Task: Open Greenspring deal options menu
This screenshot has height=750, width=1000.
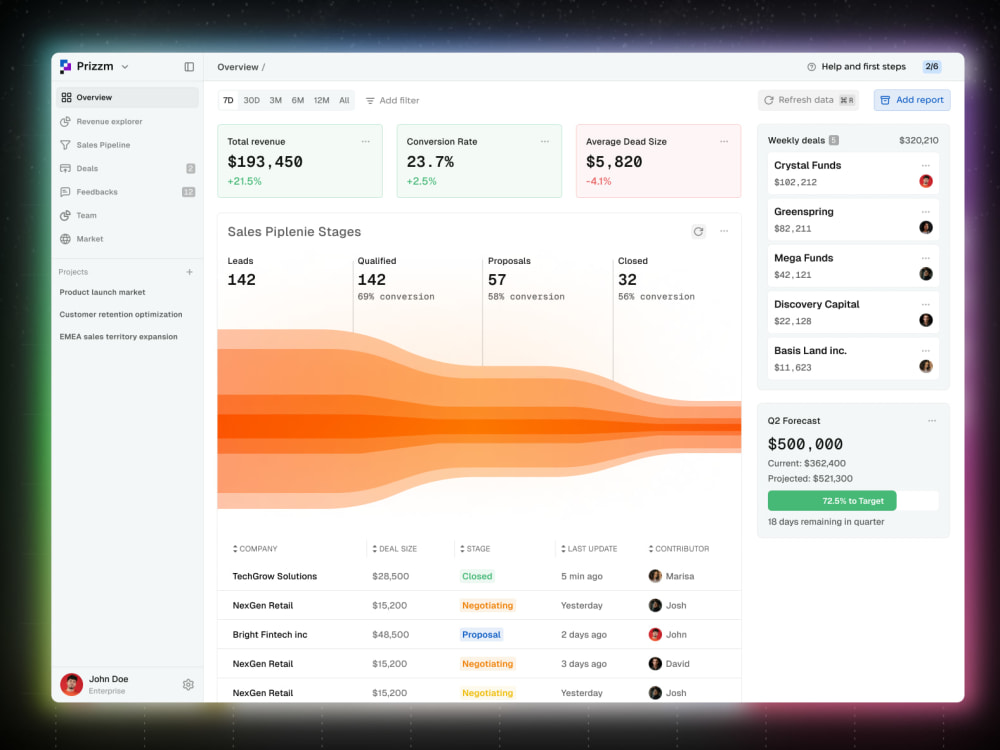Action: 925,212
